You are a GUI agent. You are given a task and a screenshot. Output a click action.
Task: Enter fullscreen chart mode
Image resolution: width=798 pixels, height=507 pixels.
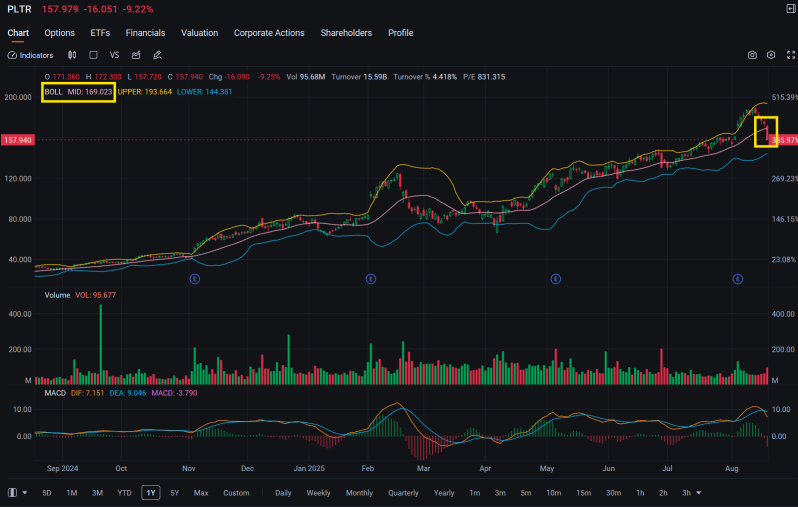[x=791, y=55]
